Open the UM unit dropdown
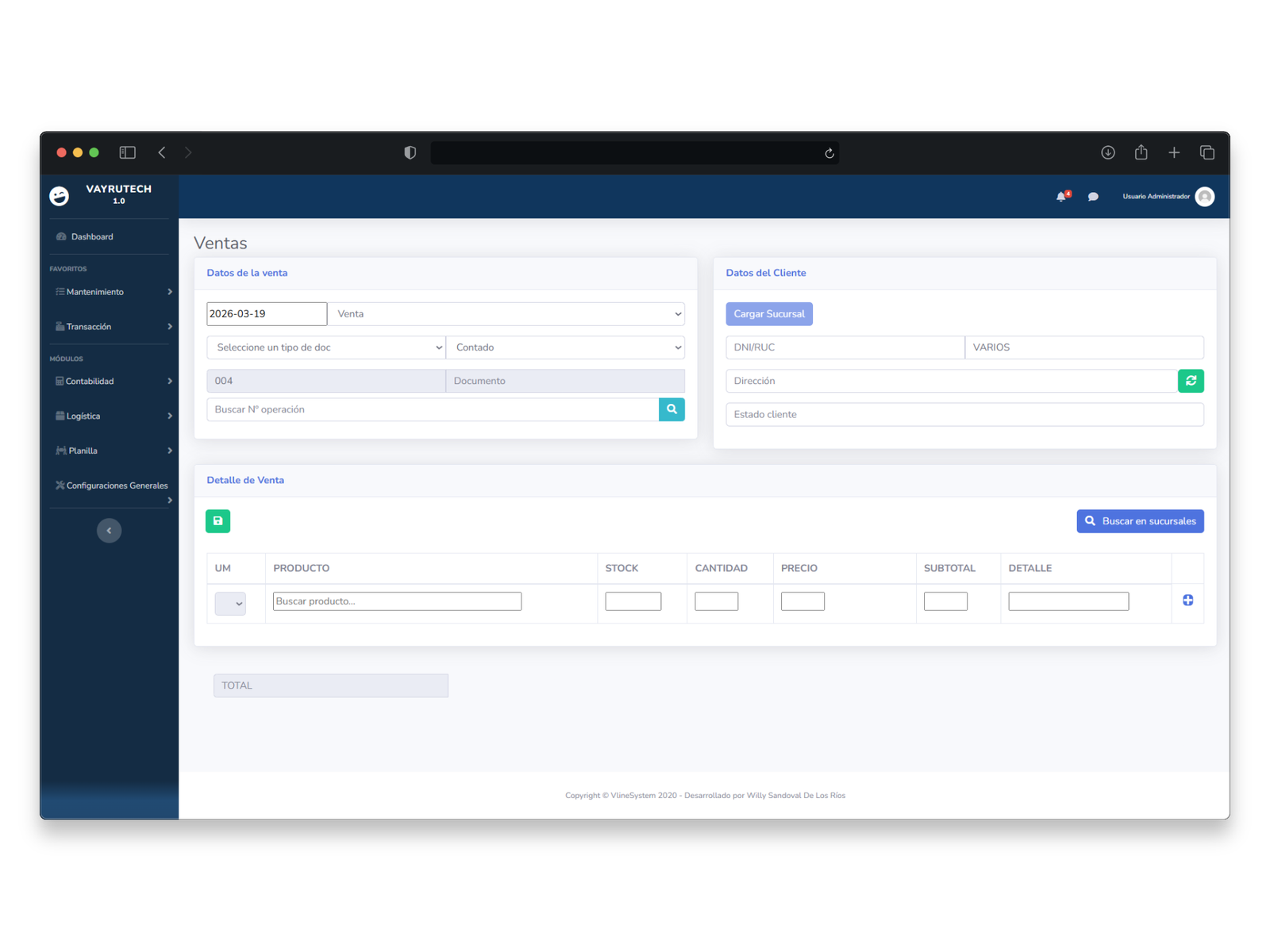The height and width of the screenshot is (952, 1270). (x=230, y=604)
